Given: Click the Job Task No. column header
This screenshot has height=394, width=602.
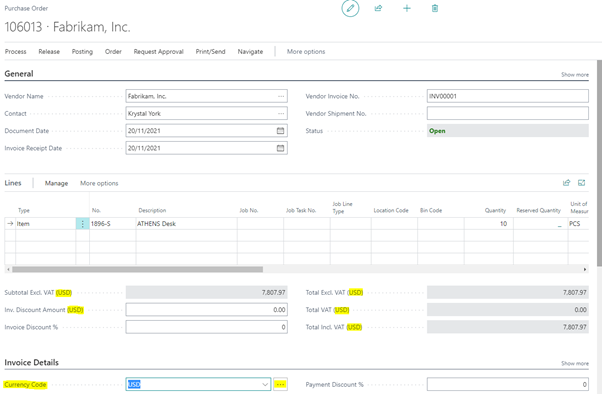Looking at the screenshot, I should tap(301, 210).
